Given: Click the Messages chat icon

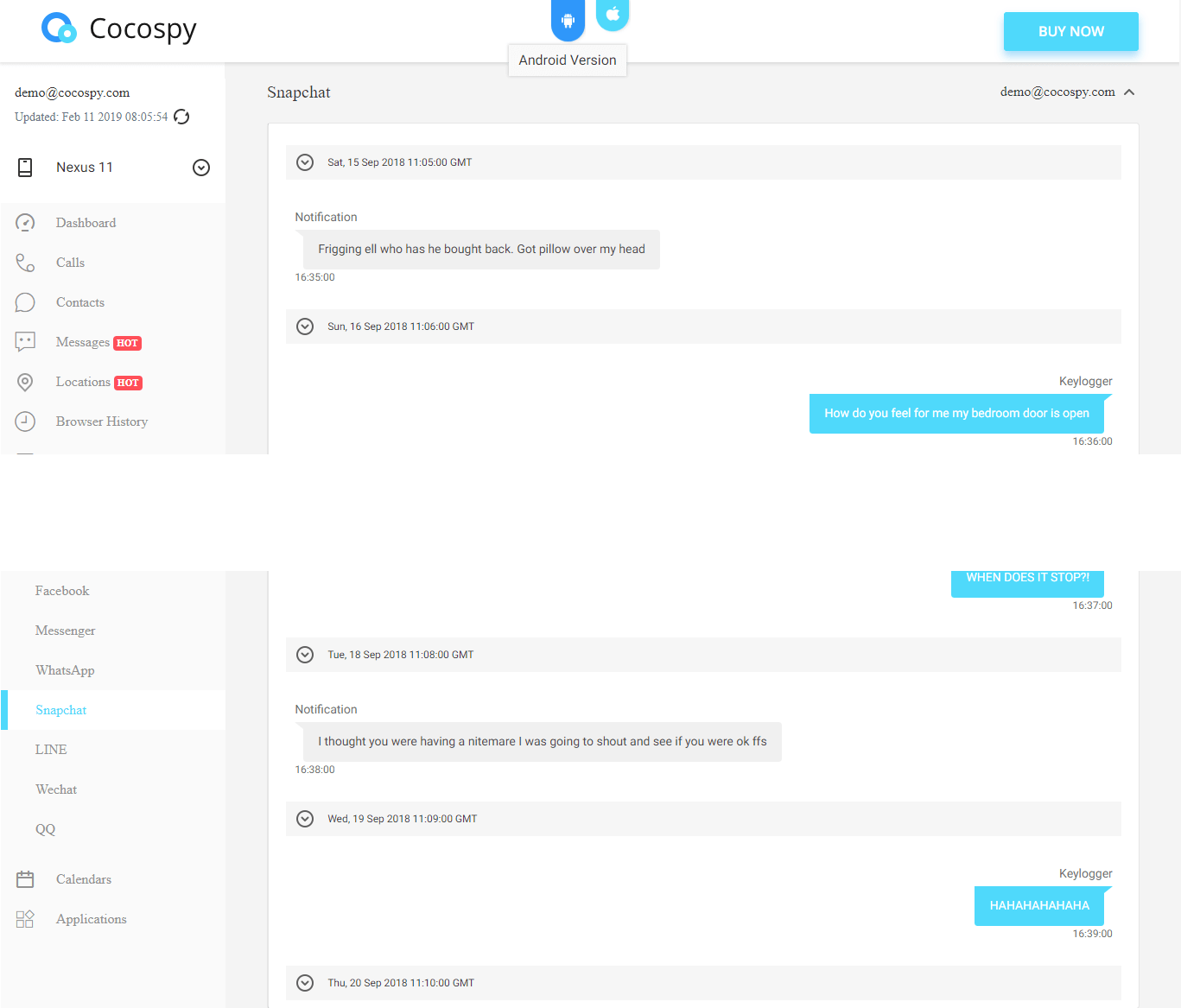Looking at the screenshot, I should [x=25, y=342].
